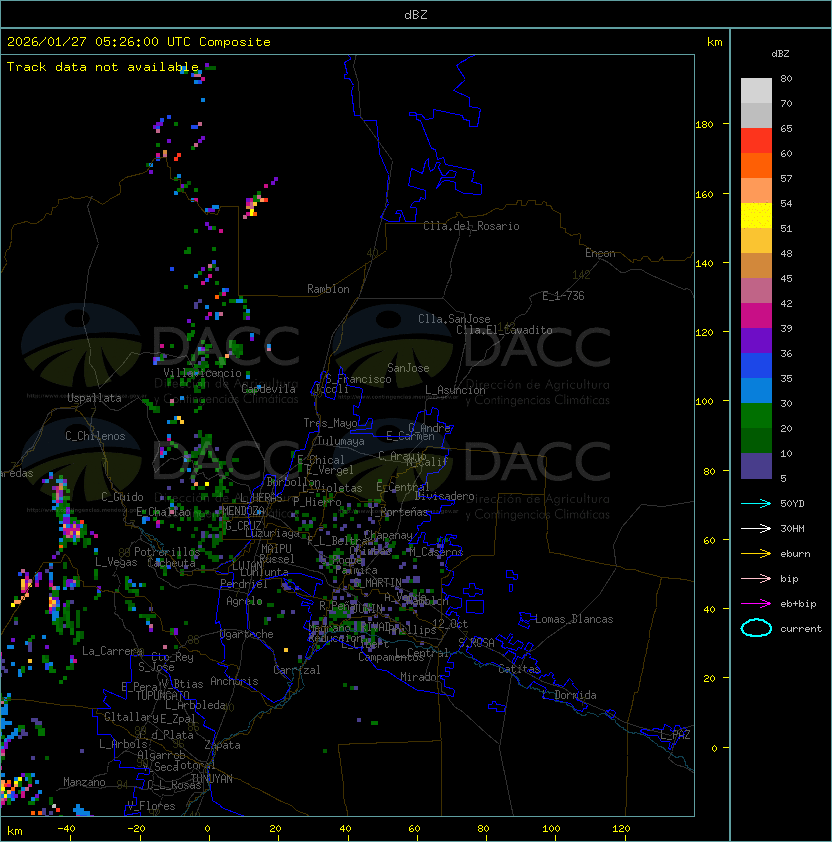Pick the magenta 39-42 dBZ legend swatch
The height and width of the screenshot is (842, 832).
[756, 316]
